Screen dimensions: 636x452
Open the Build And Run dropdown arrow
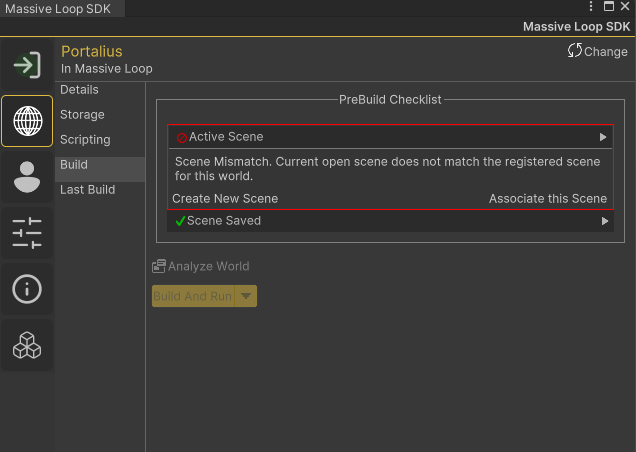[246, 296]
